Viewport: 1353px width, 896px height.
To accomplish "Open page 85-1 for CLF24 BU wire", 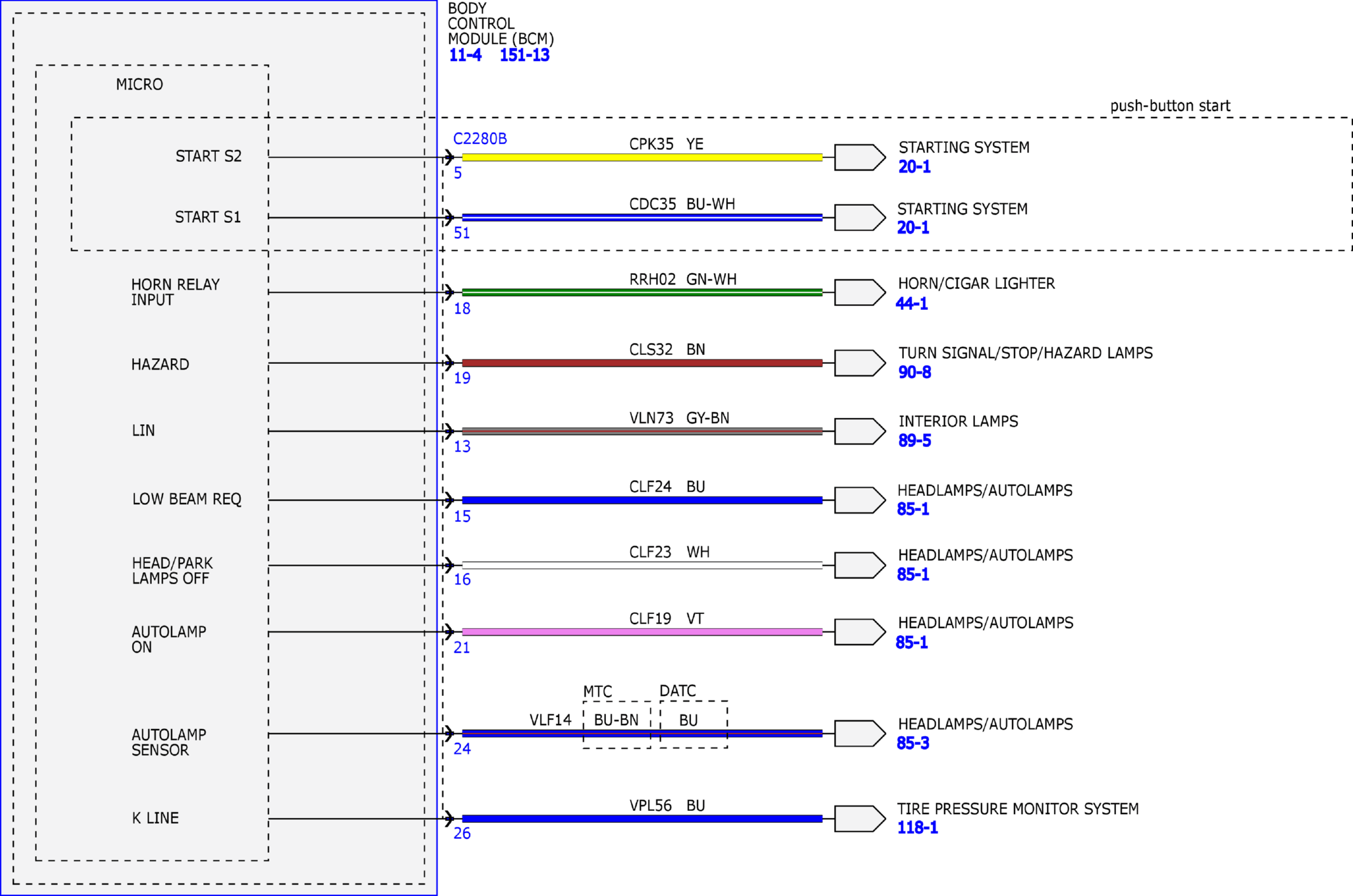I will tap(913, 509).
